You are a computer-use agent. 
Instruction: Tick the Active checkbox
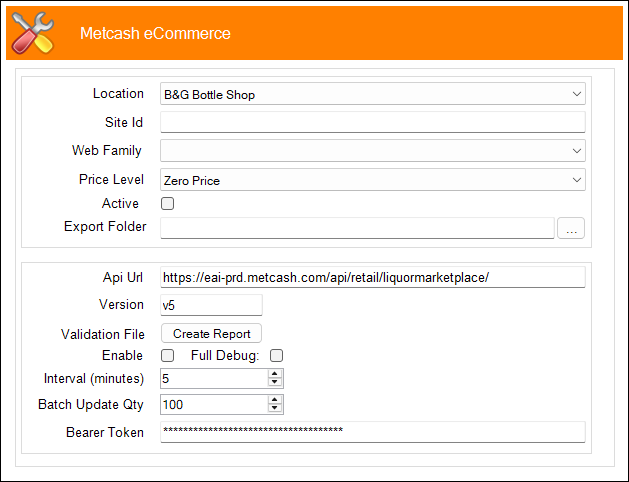tap(167, 204)
